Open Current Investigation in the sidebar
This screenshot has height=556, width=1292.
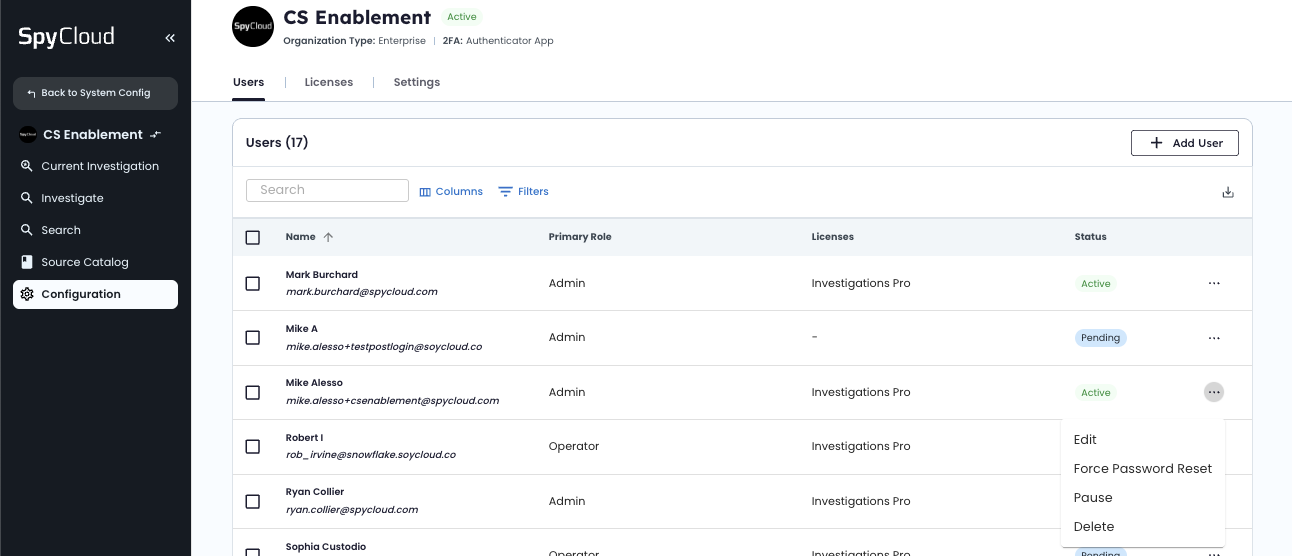tap(95, 166)
